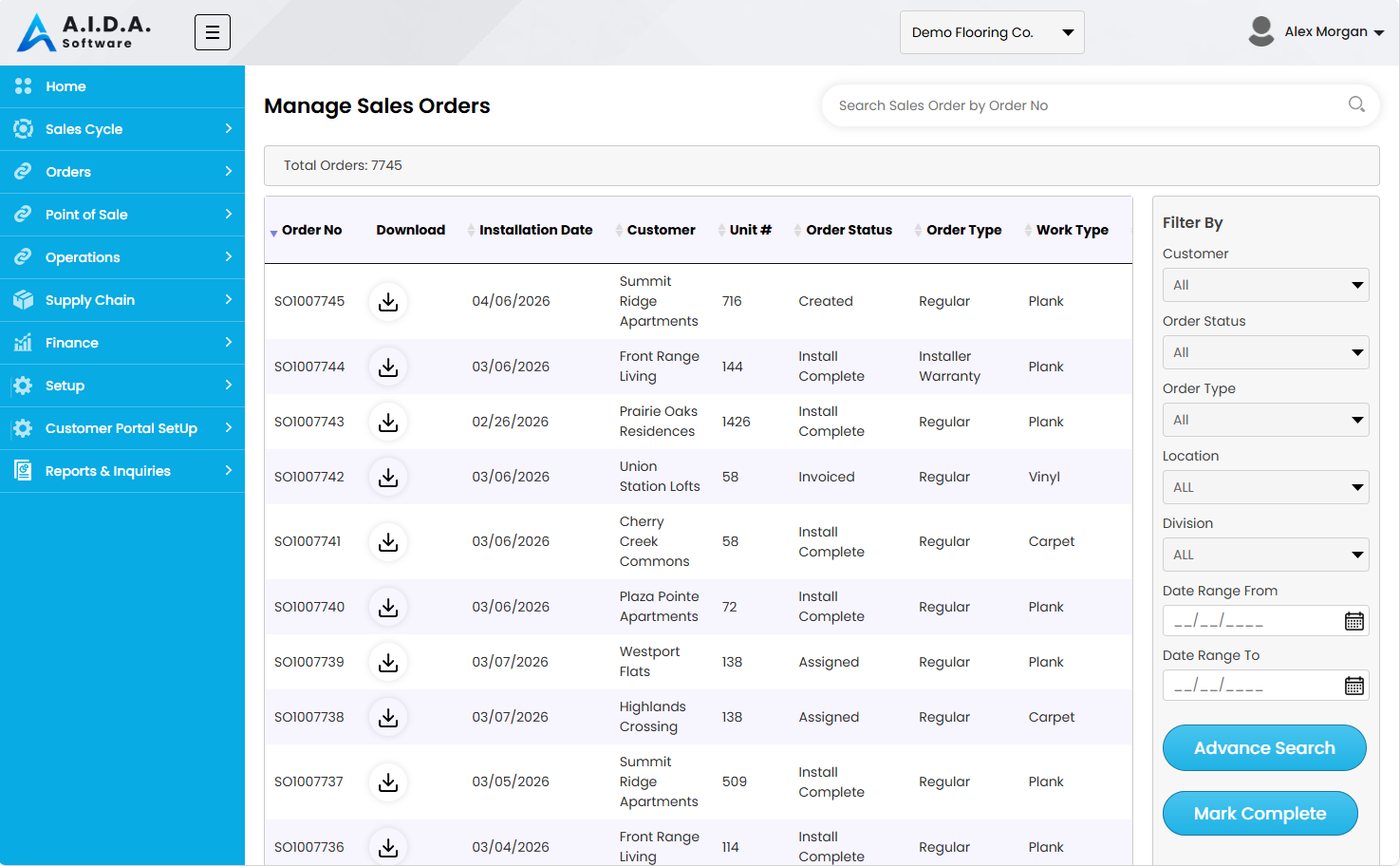The height and width of the screenshot is (866, 1400).
Task: Open the Order Type filter dropdown
Action: click(x=1266, y=420)
